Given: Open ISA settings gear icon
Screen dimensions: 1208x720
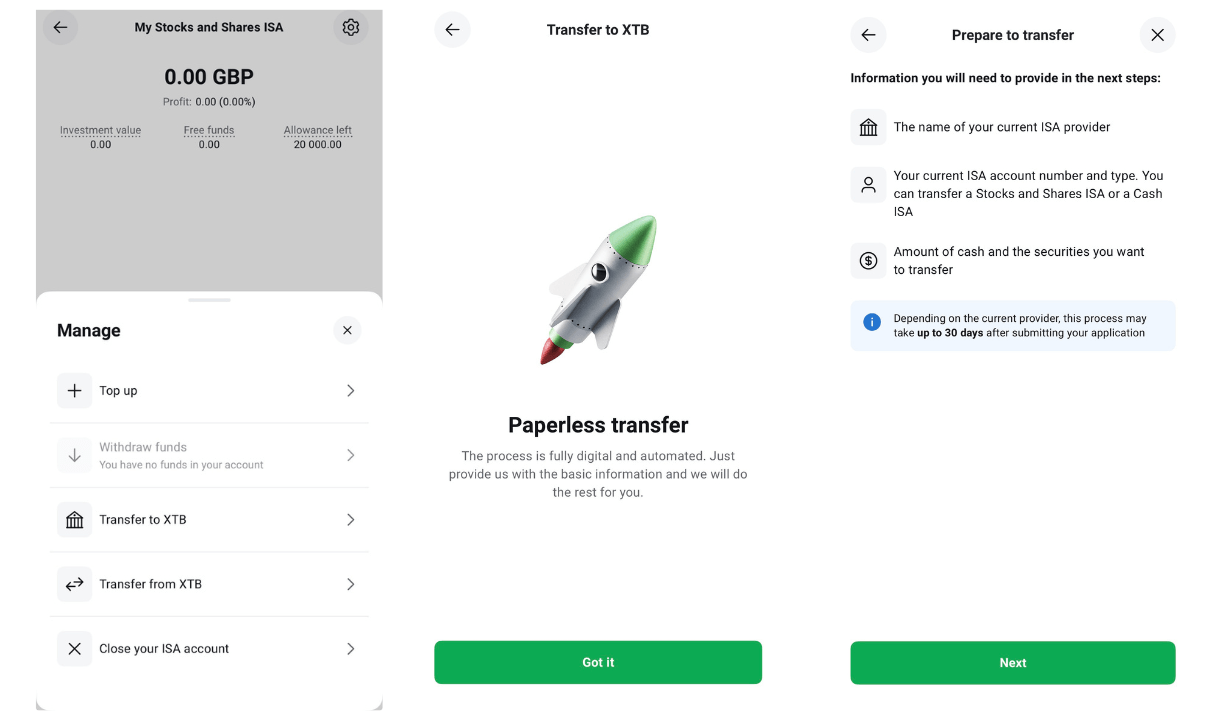Looking at the screenshot, I should [x=350, y=28].
